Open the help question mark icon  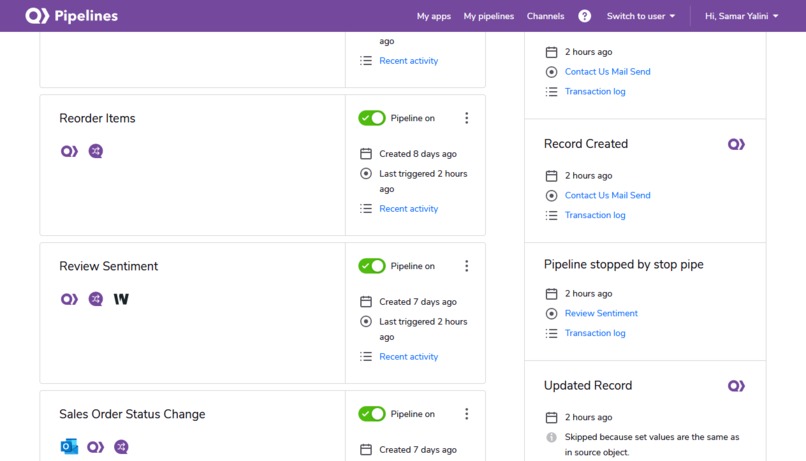[584, 16]
